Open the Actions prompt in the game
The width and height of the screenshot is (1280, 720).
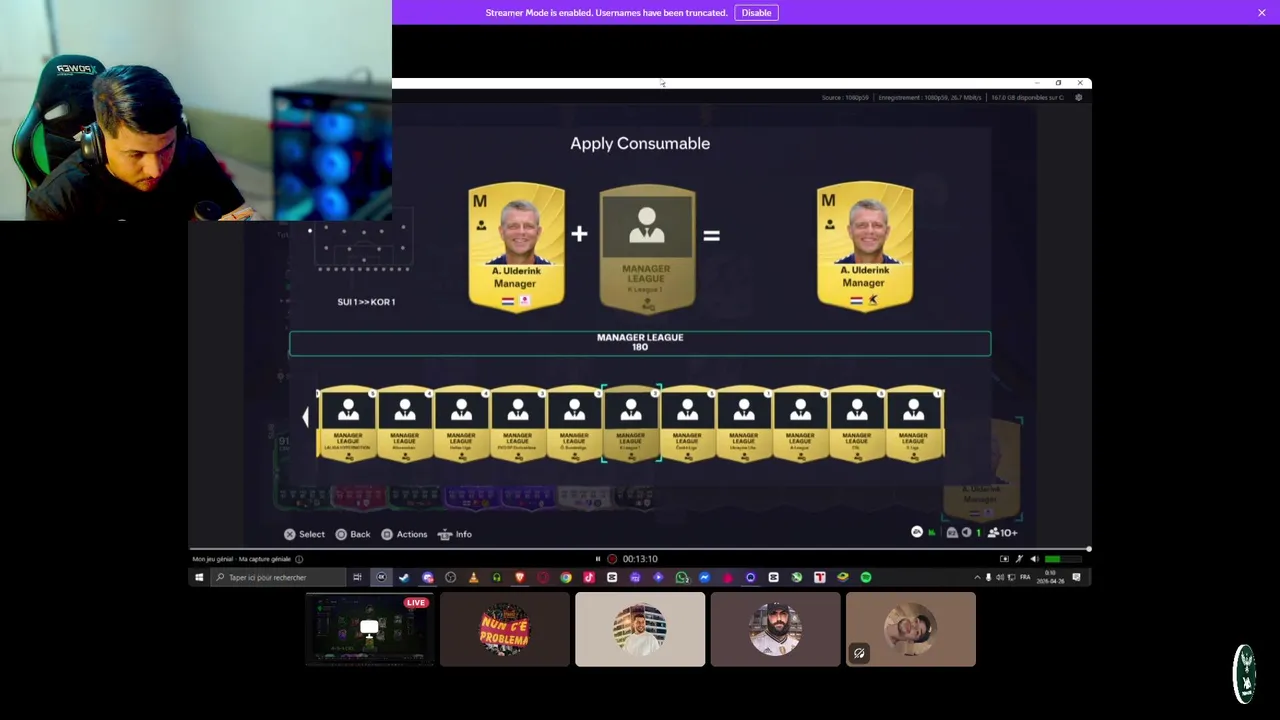404,534
